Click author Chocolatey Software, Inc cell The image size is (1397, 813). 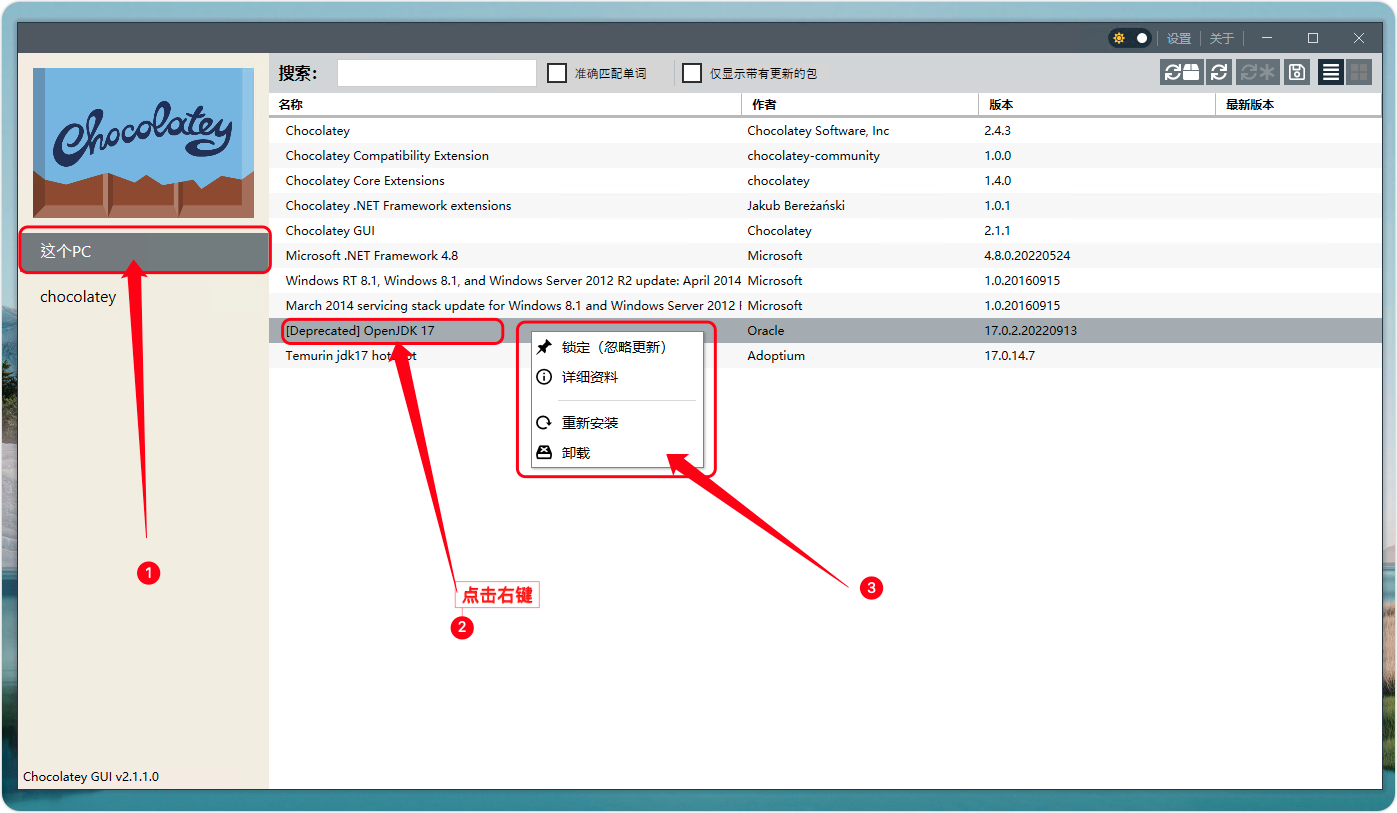point(818,130)
